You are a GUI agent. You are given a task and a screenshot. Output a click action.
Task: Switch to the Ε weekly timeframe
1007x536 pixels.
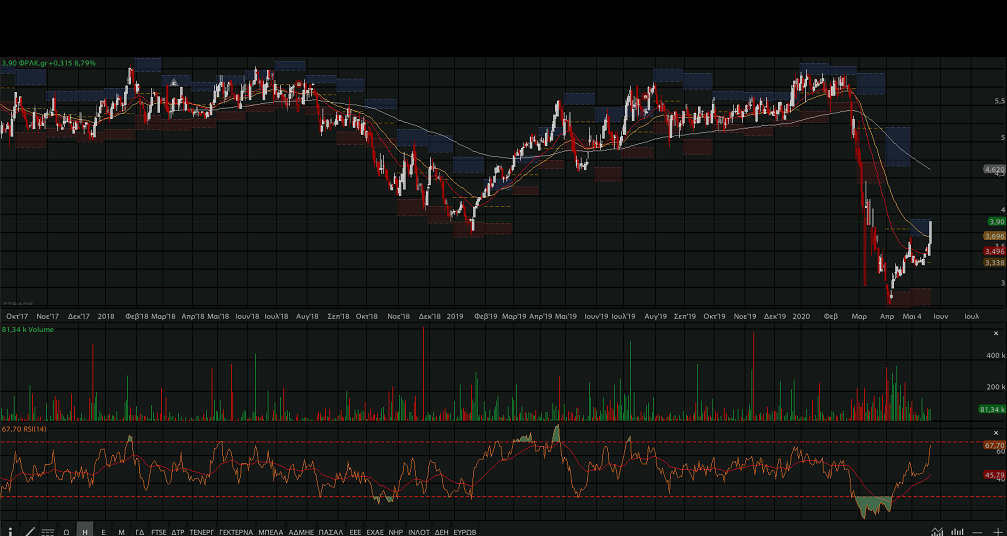click(x=103, y=532)
